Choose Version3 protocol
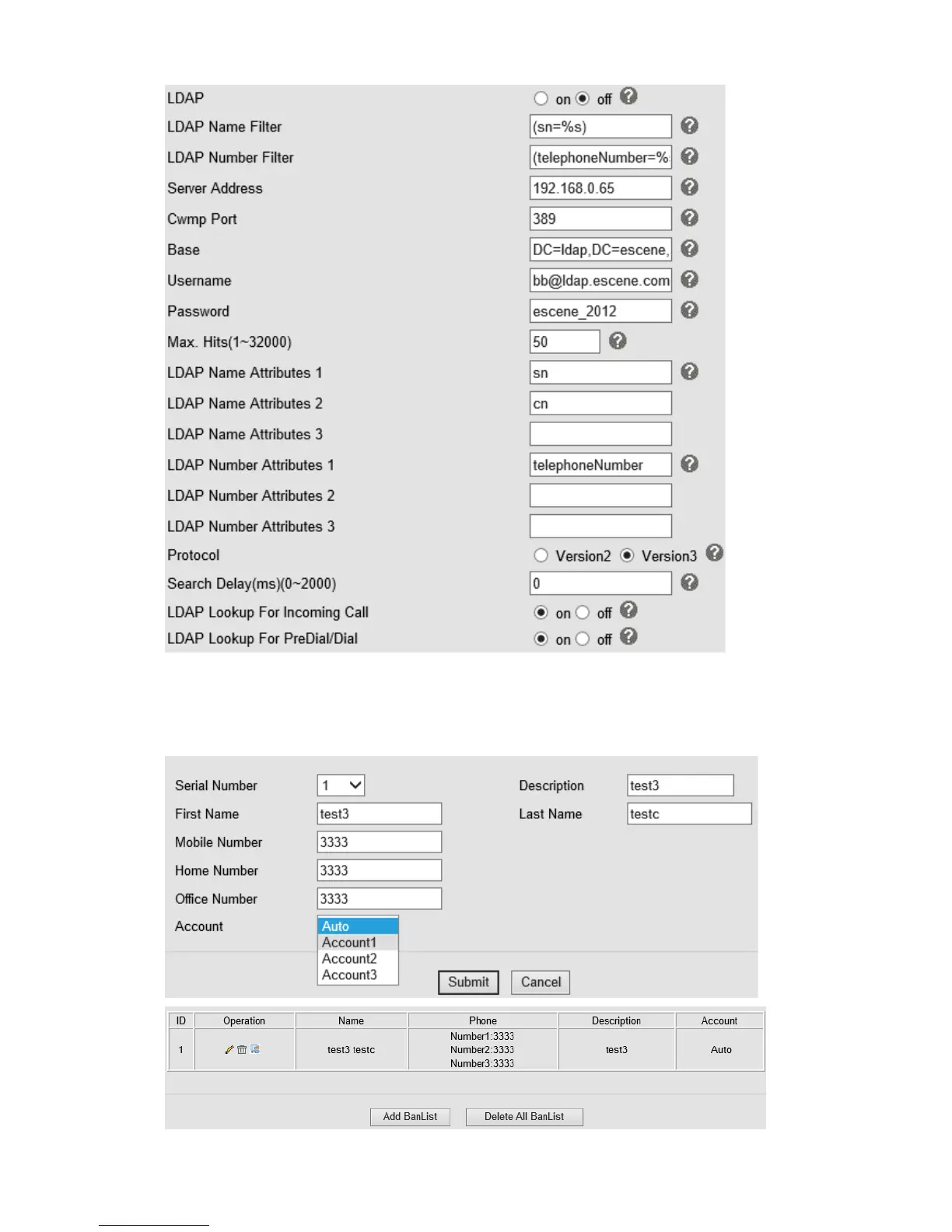The height and width of the screenshot is (1232, 952). (627, 555)
